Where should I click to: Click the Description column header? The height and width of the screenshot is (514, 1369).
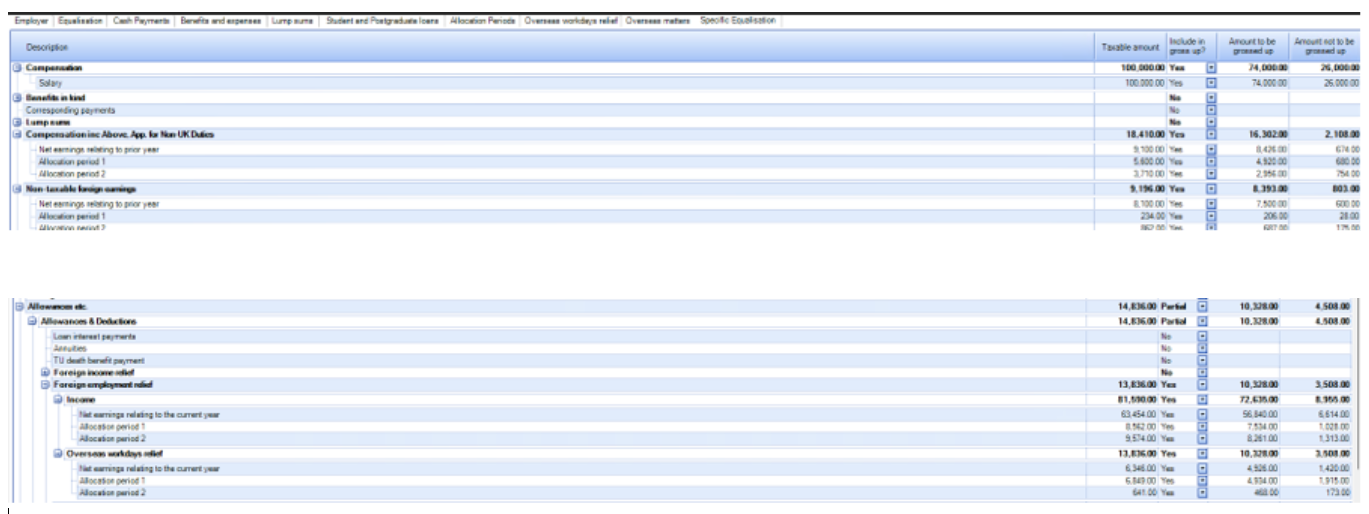click(552, 46)
